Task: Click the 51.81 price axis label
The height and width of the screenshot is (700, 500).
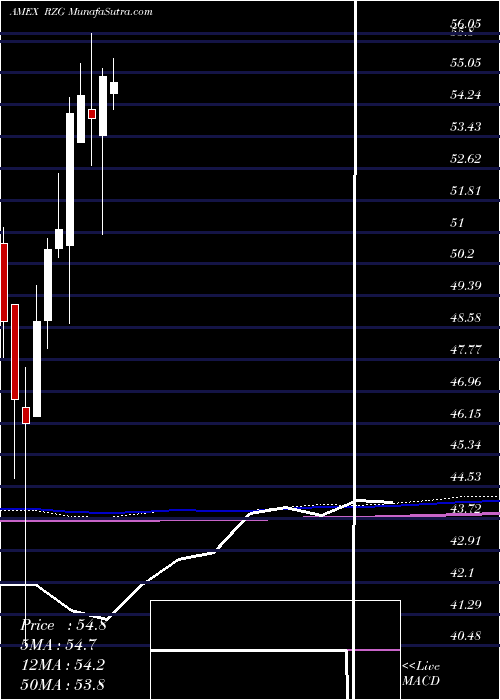Action: coord(465,191)
